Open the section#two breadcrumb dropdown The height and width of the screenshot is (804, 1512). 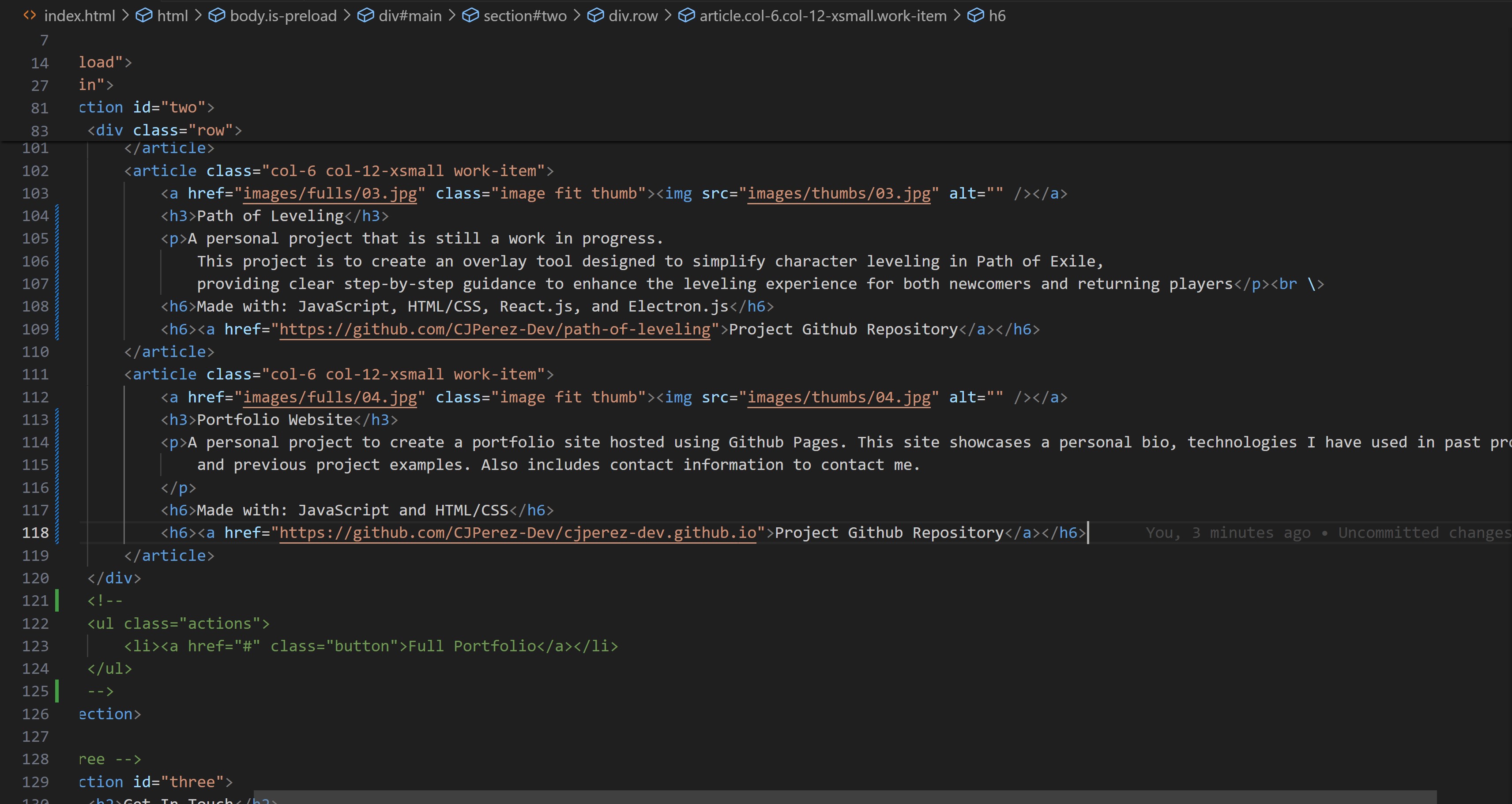pos(524,16)
